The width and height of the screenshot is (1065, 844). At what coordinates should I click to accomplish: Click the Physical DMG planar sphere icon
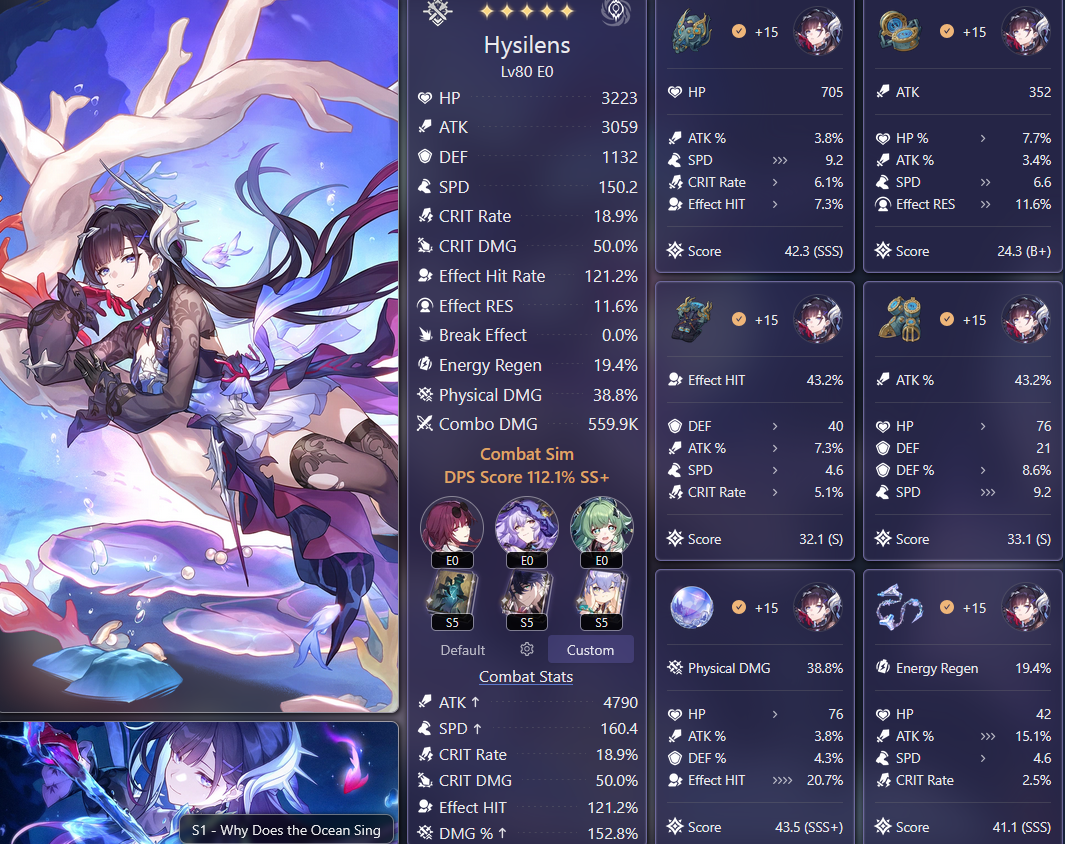pyautogui.click(x=691, y=607)
